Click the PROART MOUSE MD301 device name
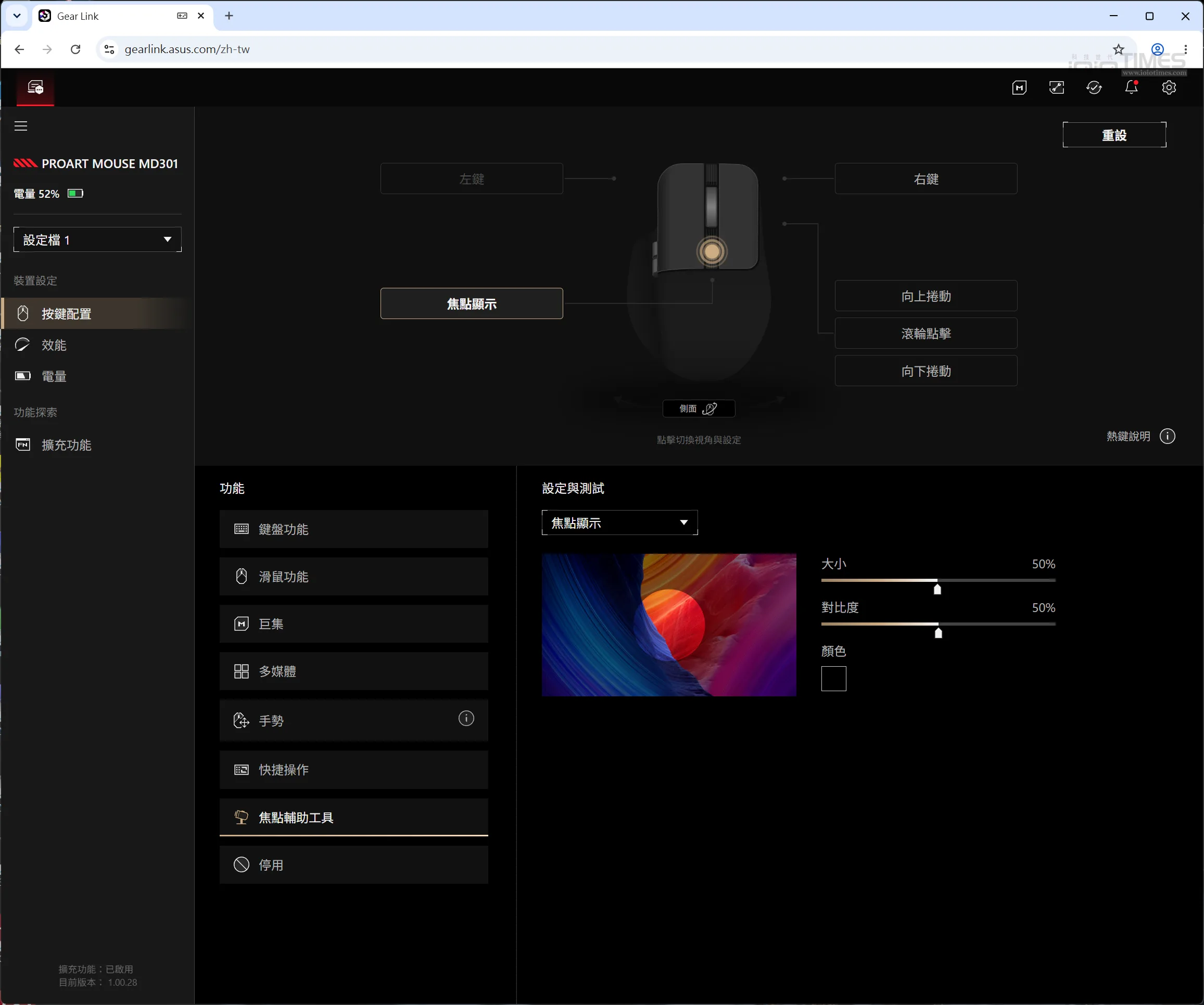Image resolution: width=1204 pixels, height=1005 pixels. (109, 164)
